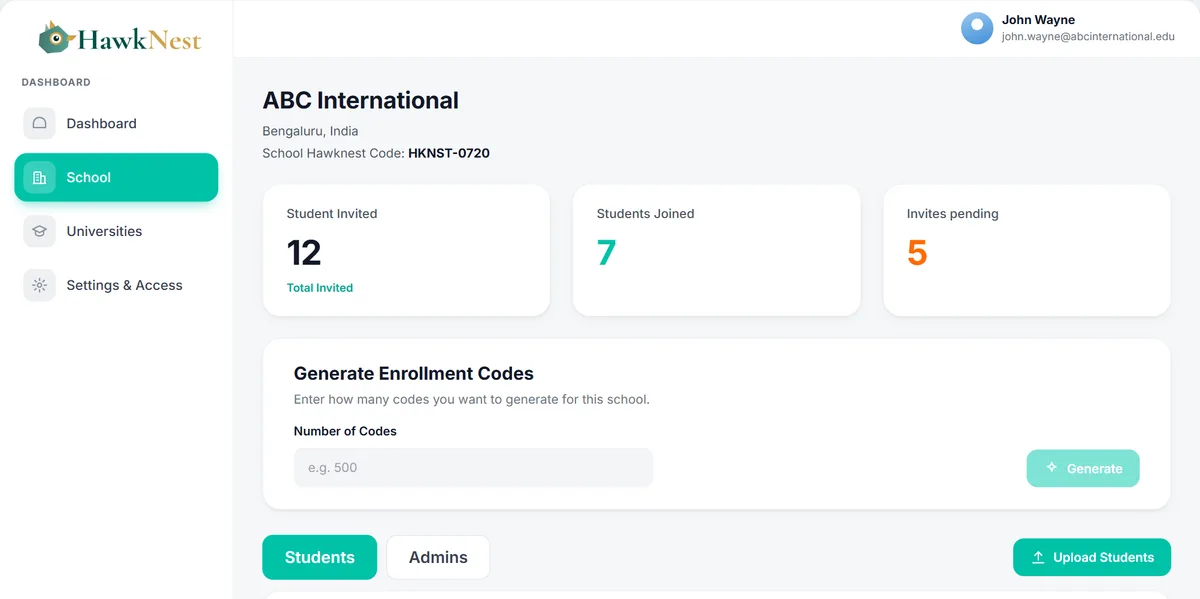
Task: Click the Total Invited label
Action: [x=320, y=288]
